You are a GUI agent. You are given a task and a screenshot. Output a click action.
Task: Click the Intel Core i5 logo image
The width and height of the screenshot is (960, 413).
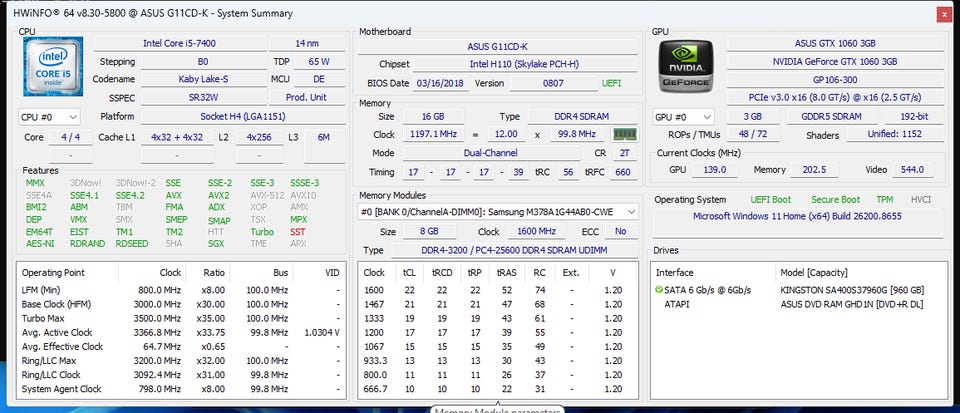[53, 66]
